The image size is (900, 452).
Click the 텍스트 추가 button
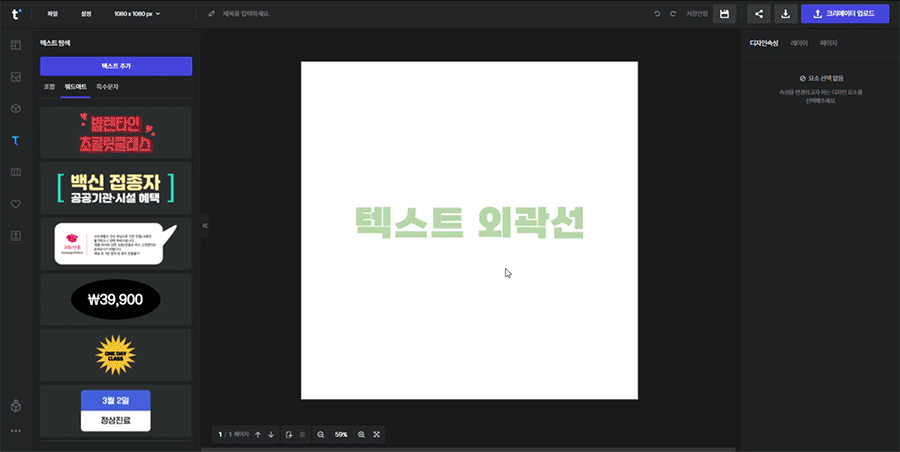pos(116,66)
